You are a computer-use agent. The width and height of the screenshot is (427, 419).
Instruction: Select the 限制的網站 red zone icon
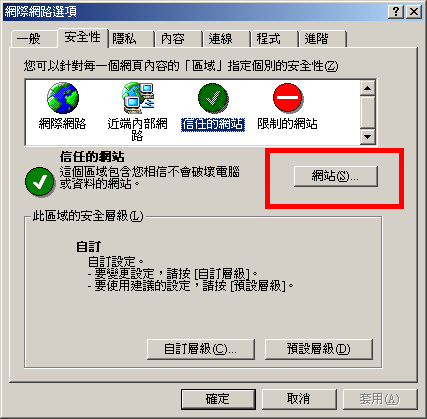(x=287, y=98)
